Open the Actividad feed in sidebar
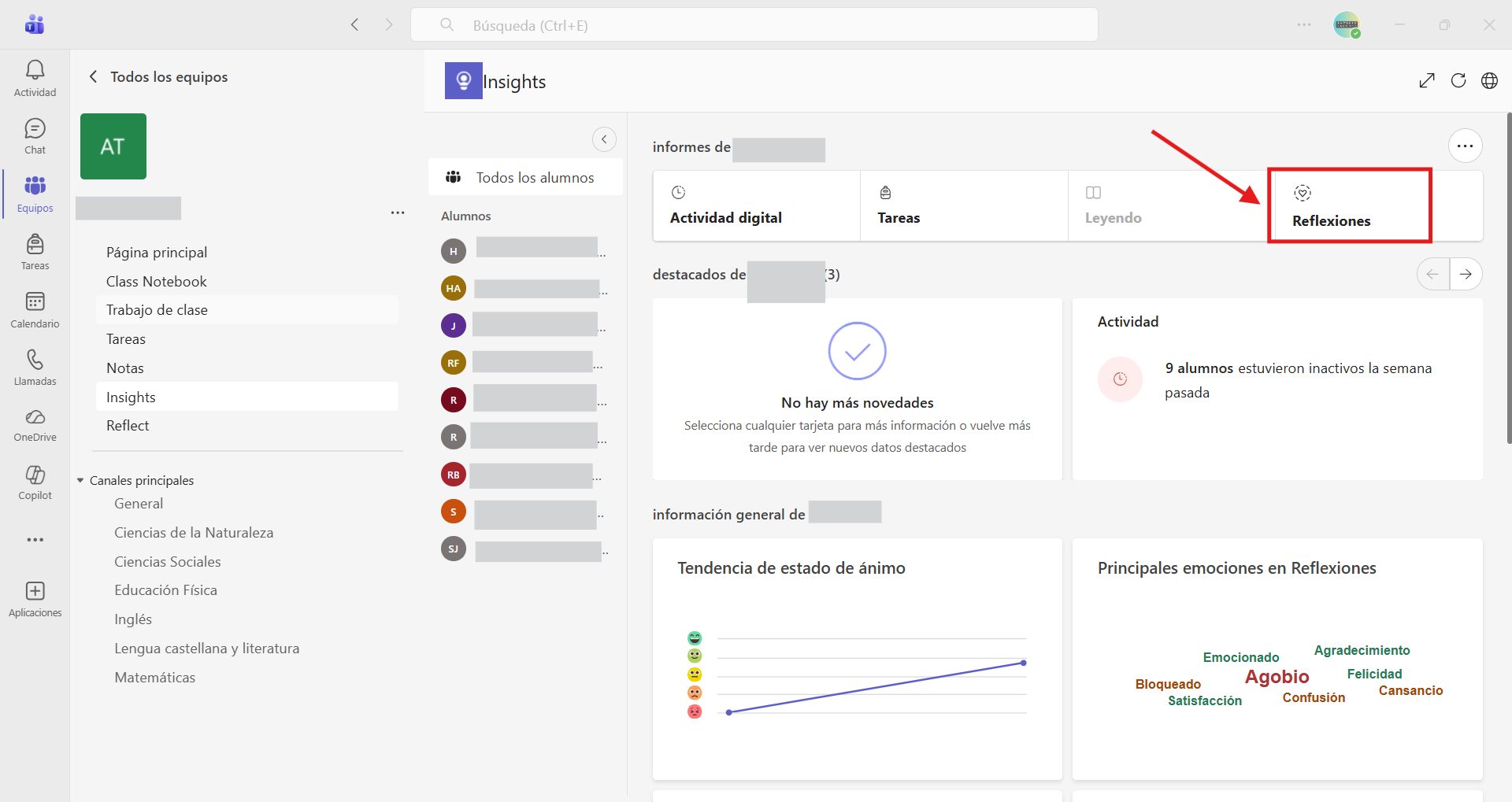Image resolution: width=1512 pixels, height=802 pixels. tap(35, 79)
